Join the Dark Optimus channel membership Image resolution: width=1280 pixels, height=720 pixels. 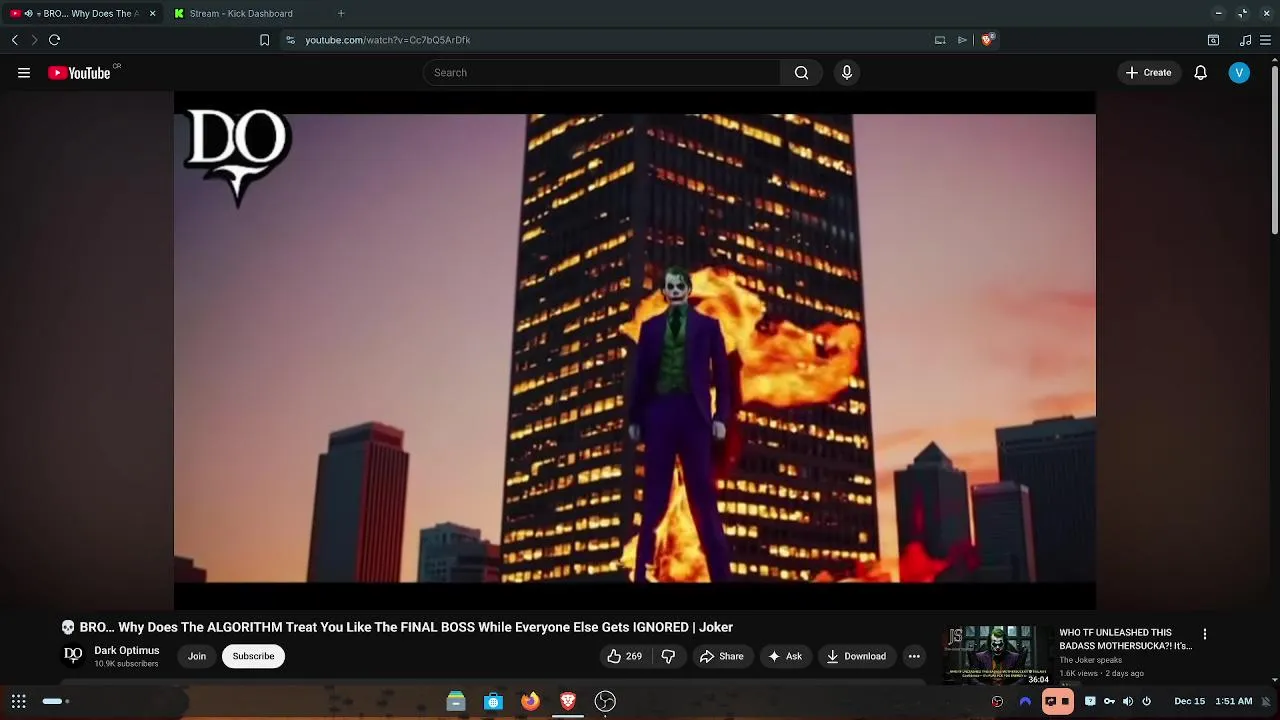[197, 656]
